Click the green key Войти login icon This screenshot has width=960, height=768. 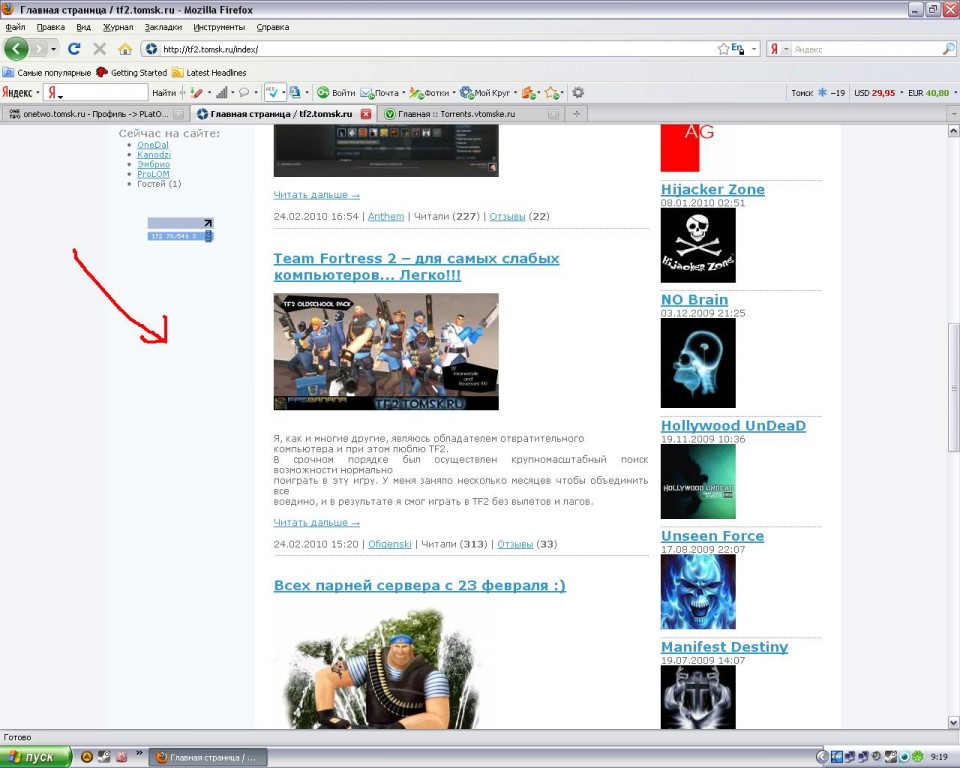coord(323,93)
